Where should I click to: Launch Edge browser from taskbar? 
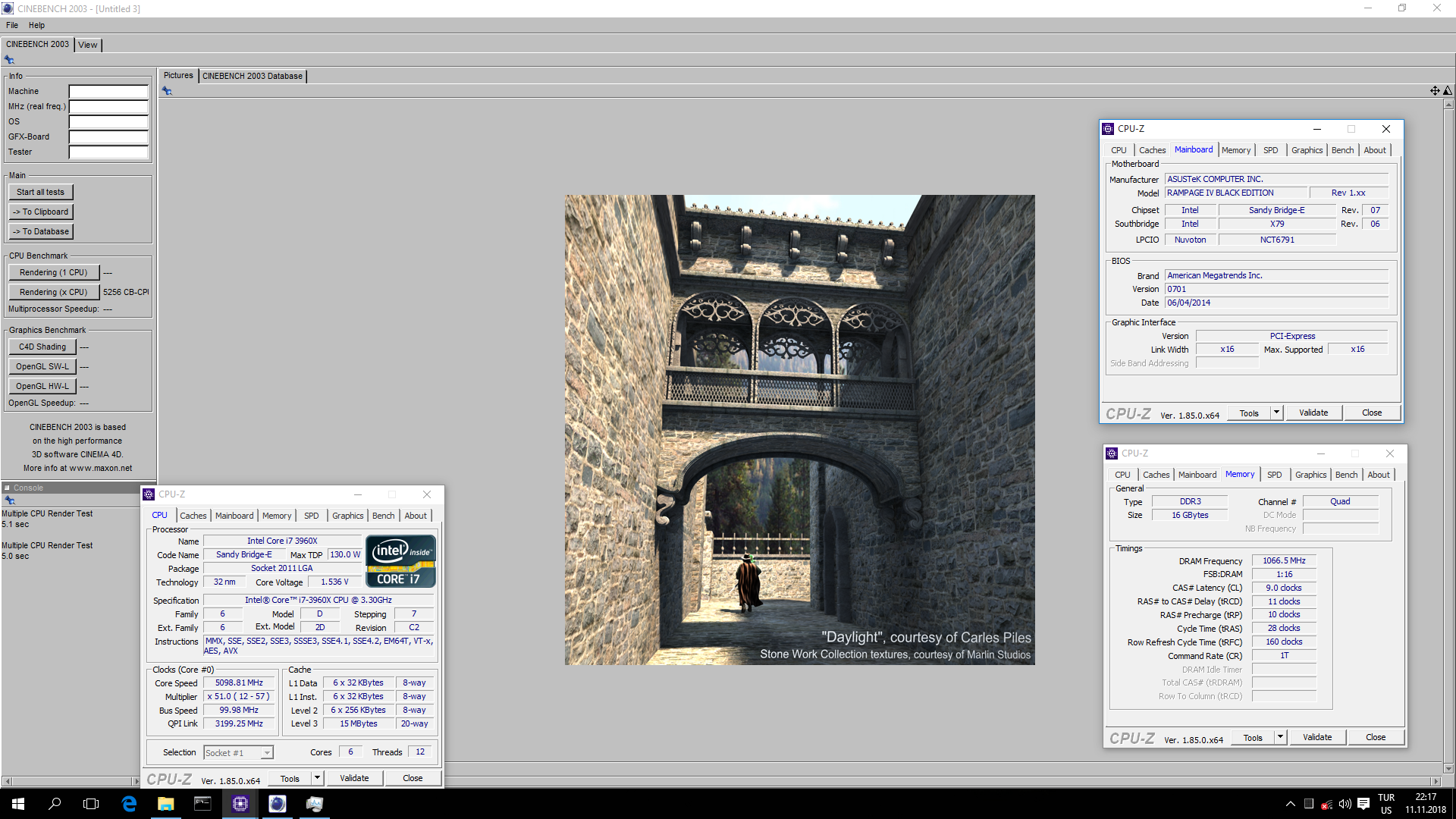[x=129, y=804]
